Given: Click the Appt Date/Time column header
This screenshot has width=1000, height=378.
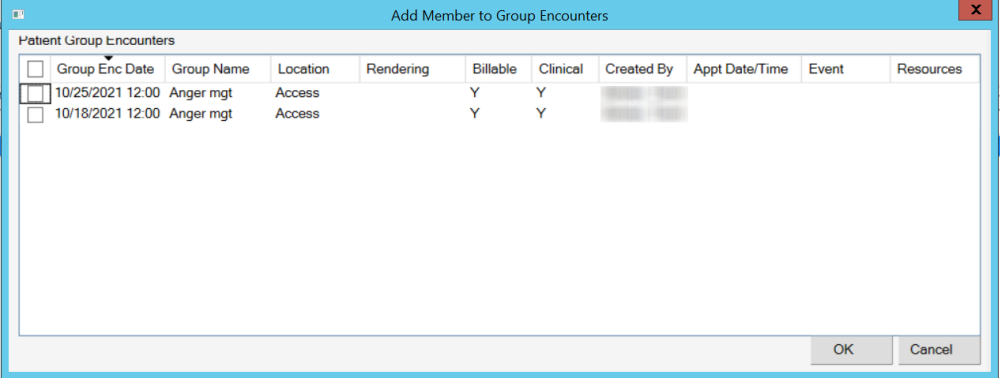Looking at the screenshot, I should 744,69.
